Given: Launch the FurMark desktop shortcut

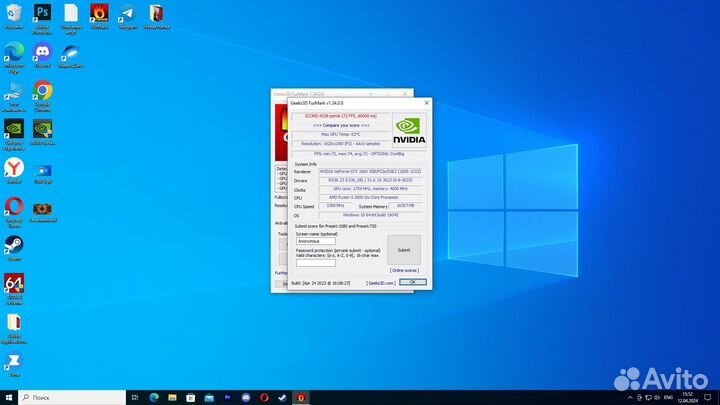Looking at the screenshot, I should click(99, 13).
